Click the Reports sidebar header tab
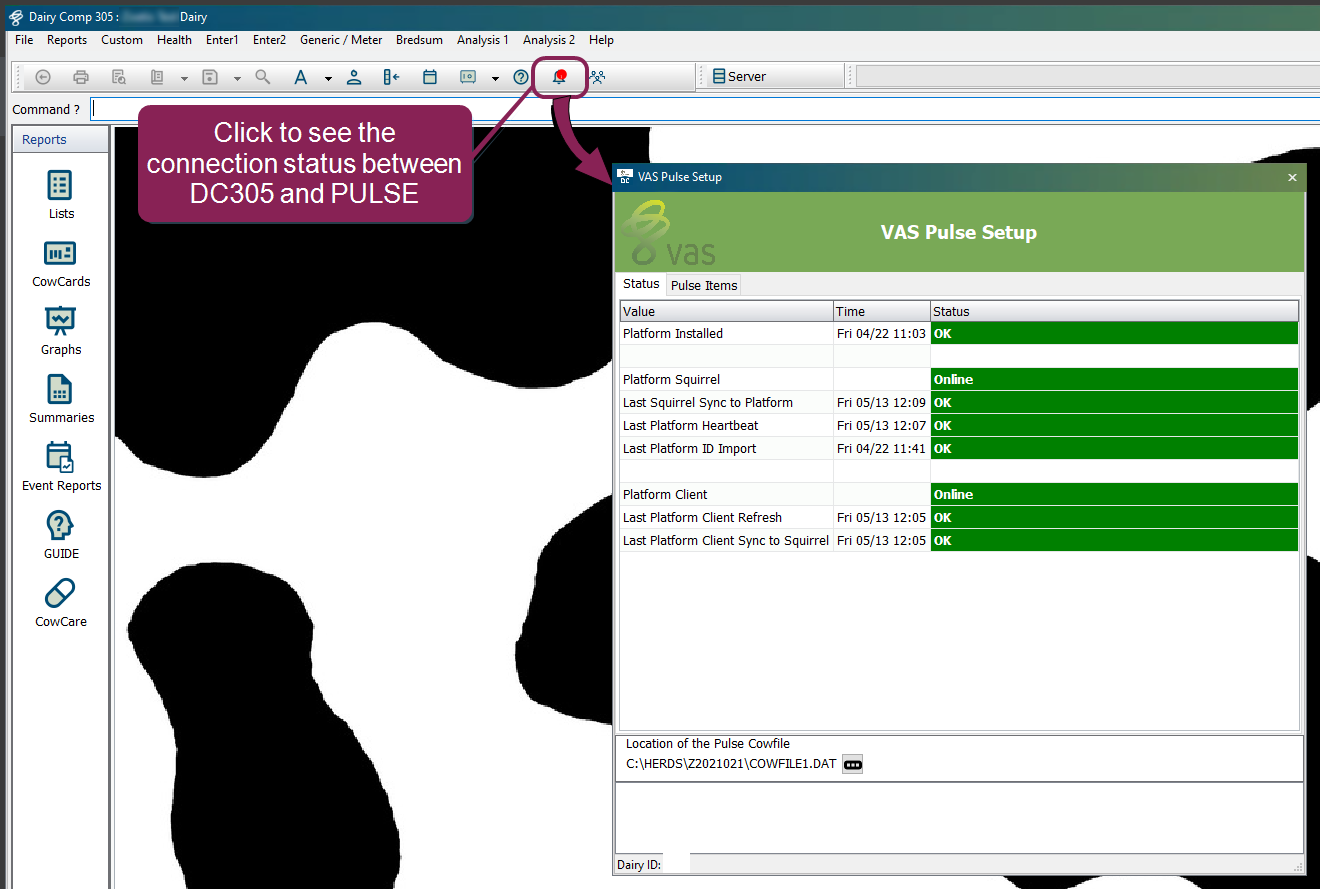The width and height of the screenshot is (1320, 889). point(60,140)
